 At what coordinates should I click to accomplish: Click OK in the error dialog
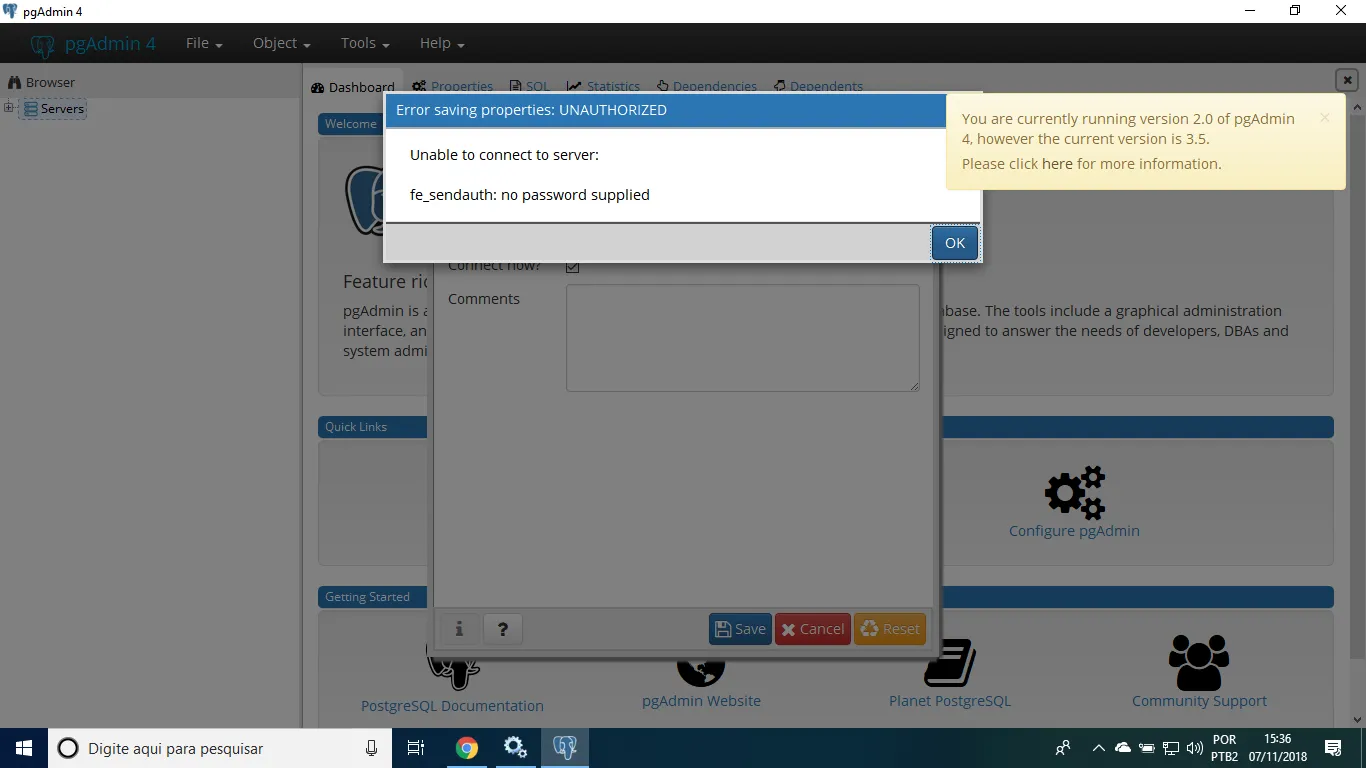pyautogui.click(x=954, y=243)
